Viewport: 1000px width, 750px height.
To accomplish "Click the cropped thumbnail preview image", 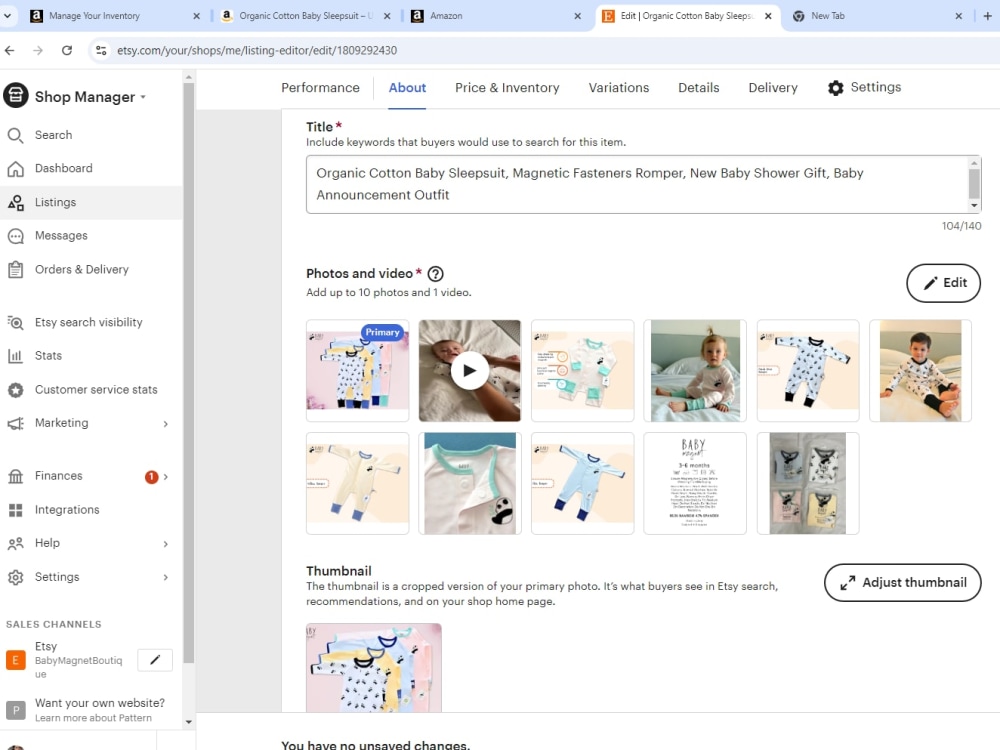I will [x=374, y=668].
